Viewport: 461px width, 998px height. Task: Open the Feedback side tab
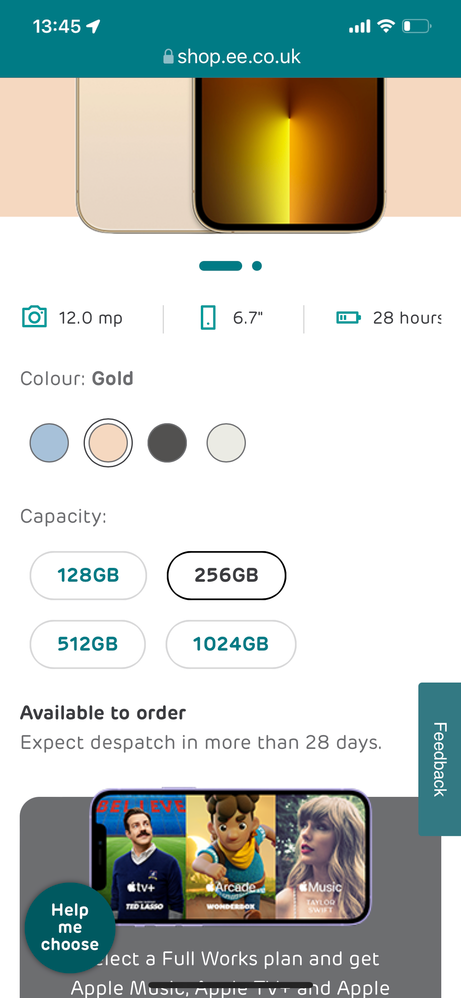click(x=439, y=759)
